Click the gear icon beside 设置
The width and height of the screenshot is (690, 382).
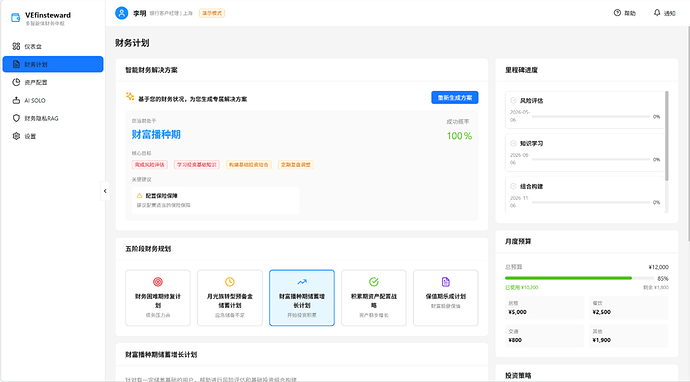coord(16,136)
